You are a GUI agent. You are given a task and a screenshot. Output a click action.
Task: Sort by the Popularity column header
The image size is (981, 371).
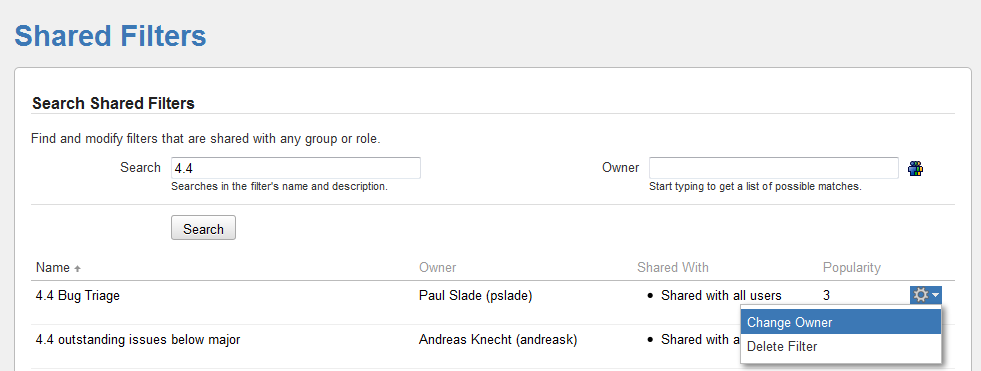pos(851,268)
